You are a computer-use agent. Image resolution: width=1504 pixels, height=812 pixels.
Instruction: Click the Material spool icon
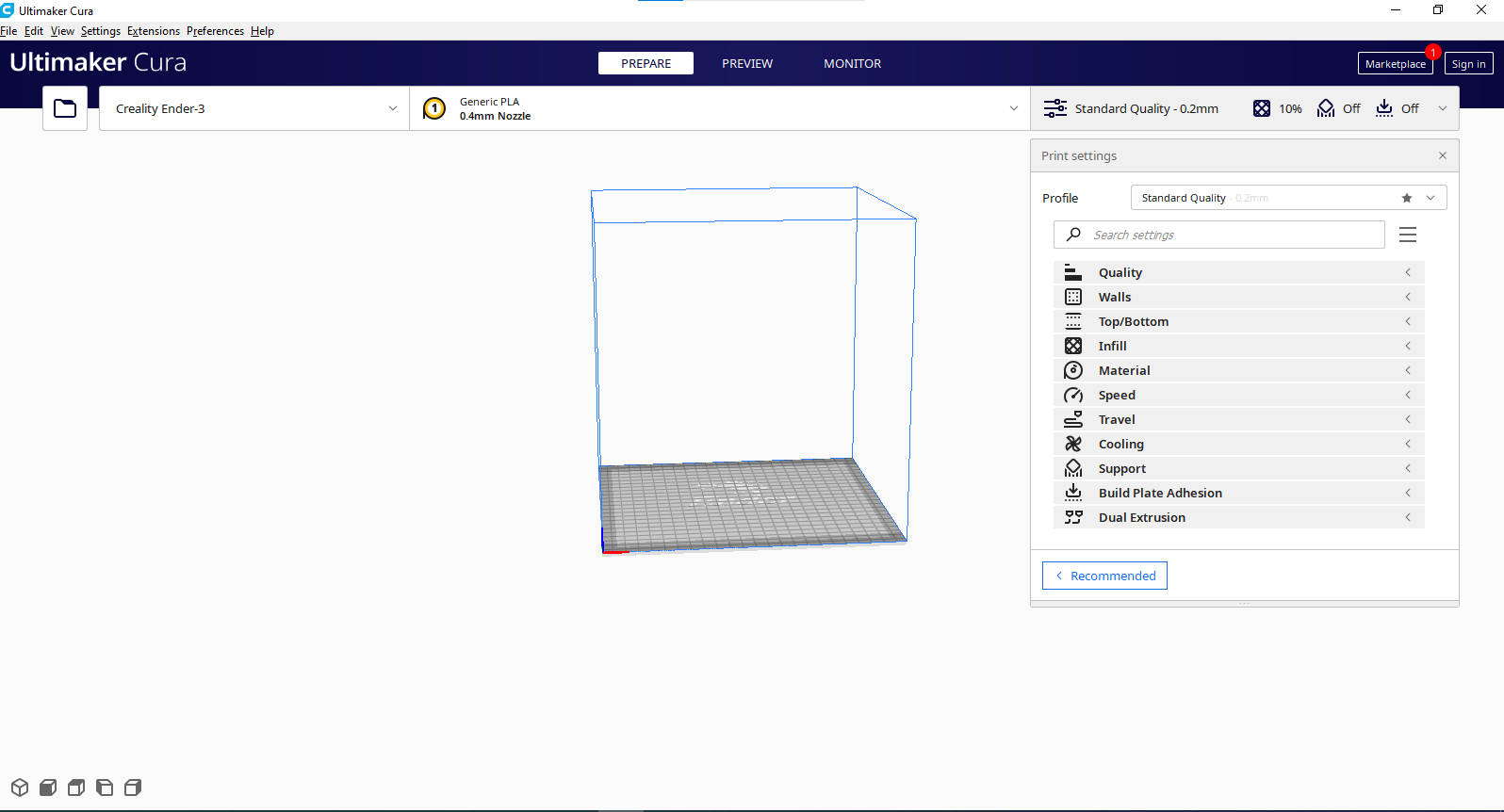point(1073,370)
